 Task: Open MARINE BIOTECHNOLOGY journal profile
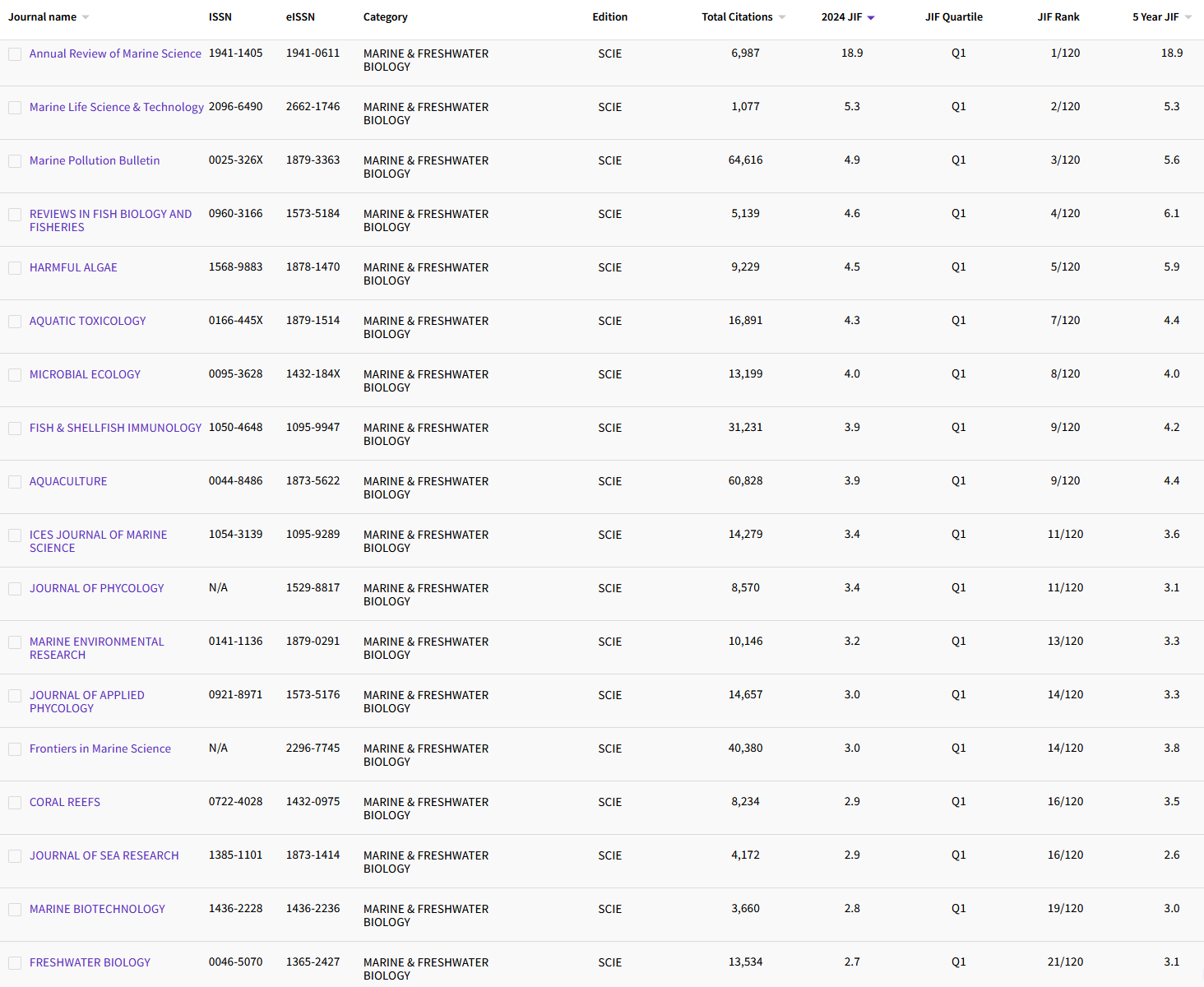97,909
